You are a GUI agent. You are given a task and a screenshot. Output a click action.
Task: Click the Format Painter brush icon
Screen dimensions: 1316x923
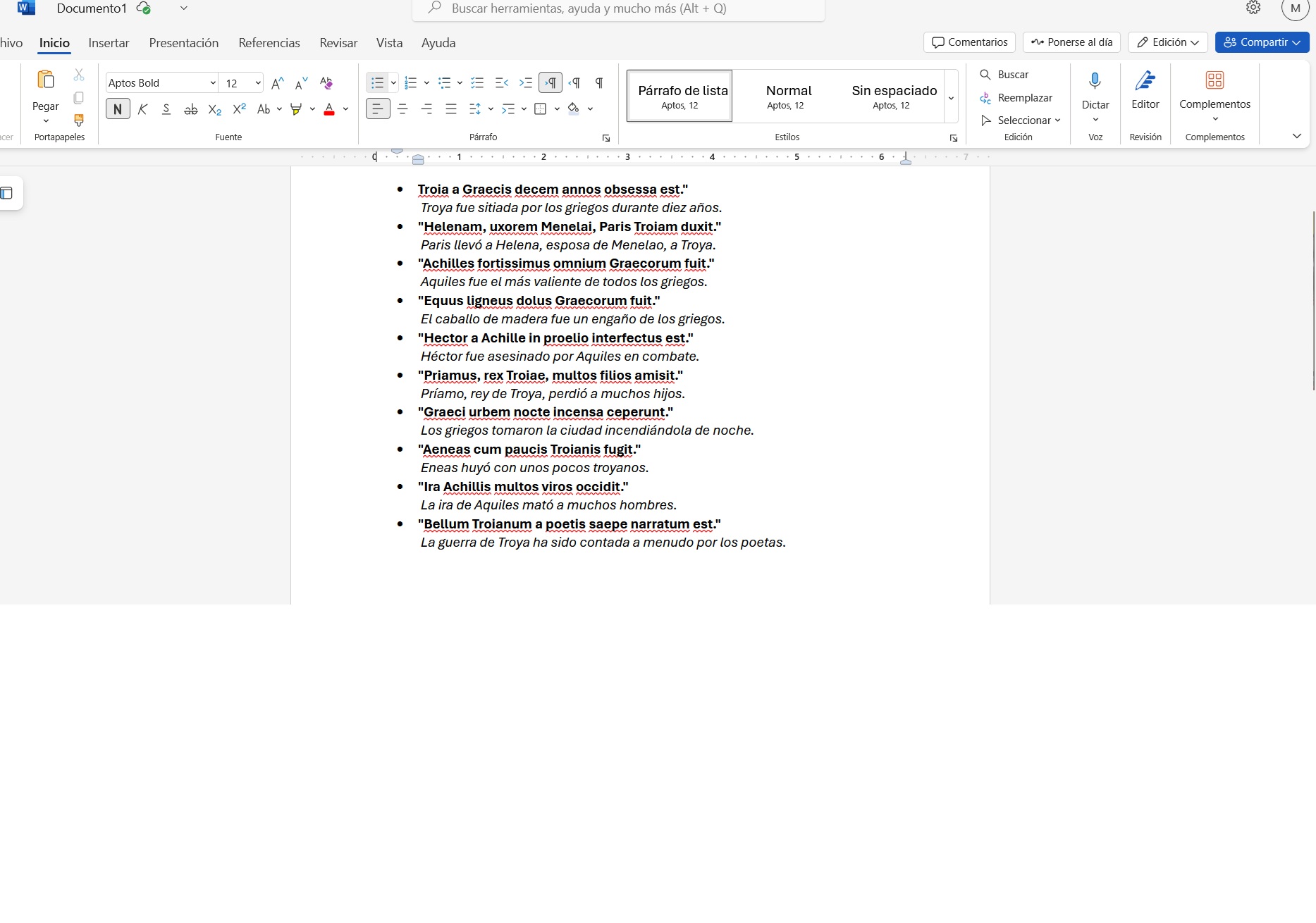point(79,120)
